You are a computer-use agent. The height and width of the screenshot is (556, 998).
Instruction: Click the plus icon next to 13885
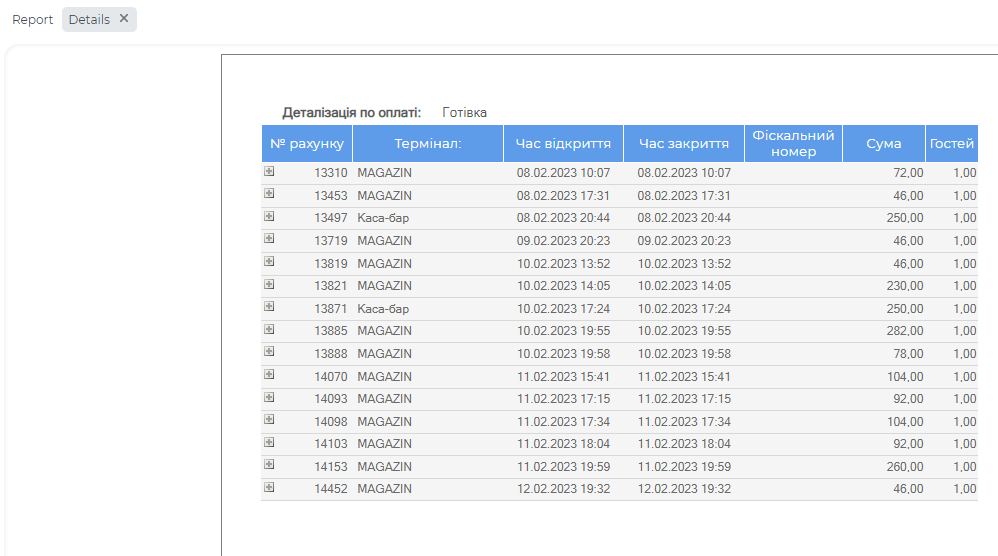(x=269, y=329)
